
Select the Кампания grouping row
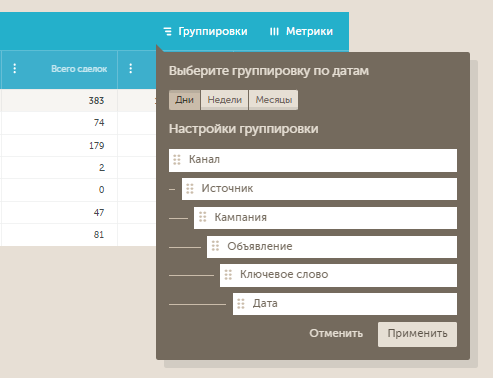[x=325, y=218]
